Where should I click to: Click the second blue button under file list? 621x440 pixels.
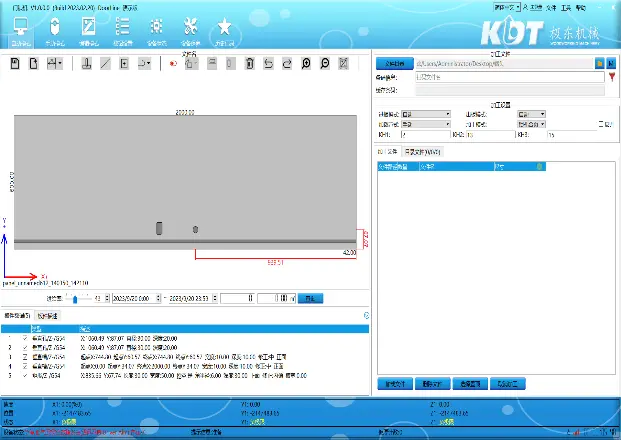pyautogui.click(x=432, y=383)
